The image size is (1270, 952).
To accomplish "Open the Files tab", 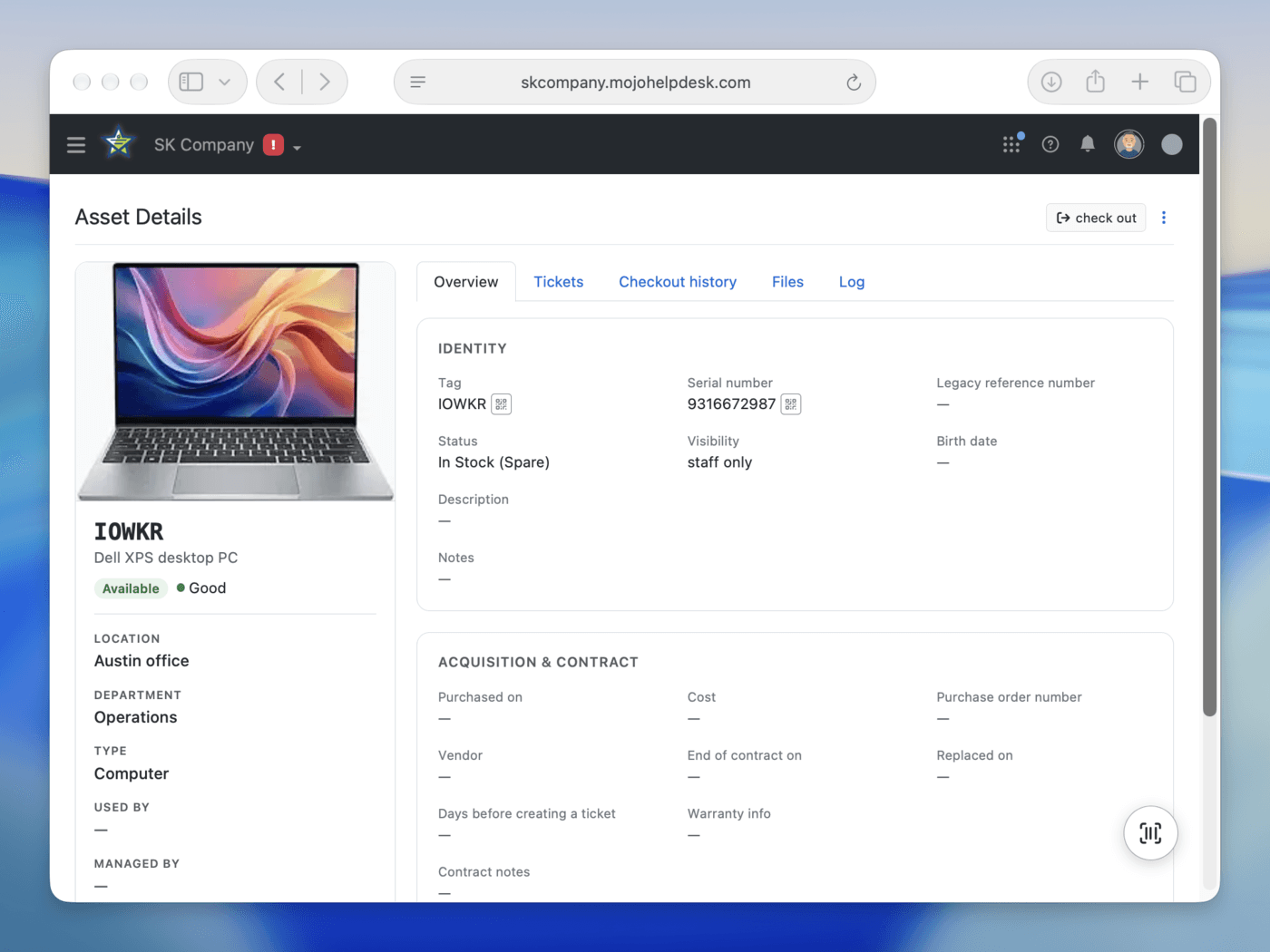I will (x=787, y=282).
